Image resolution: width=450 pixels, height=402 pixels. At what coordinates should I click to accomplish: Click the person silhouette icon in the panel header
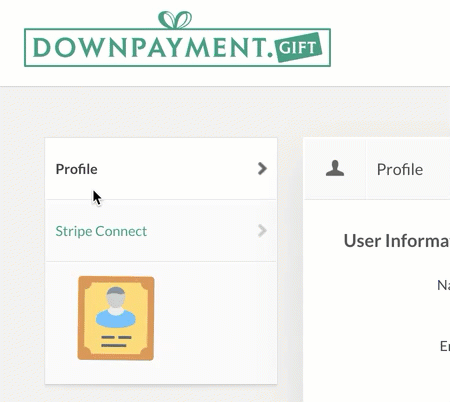(335, 168)
